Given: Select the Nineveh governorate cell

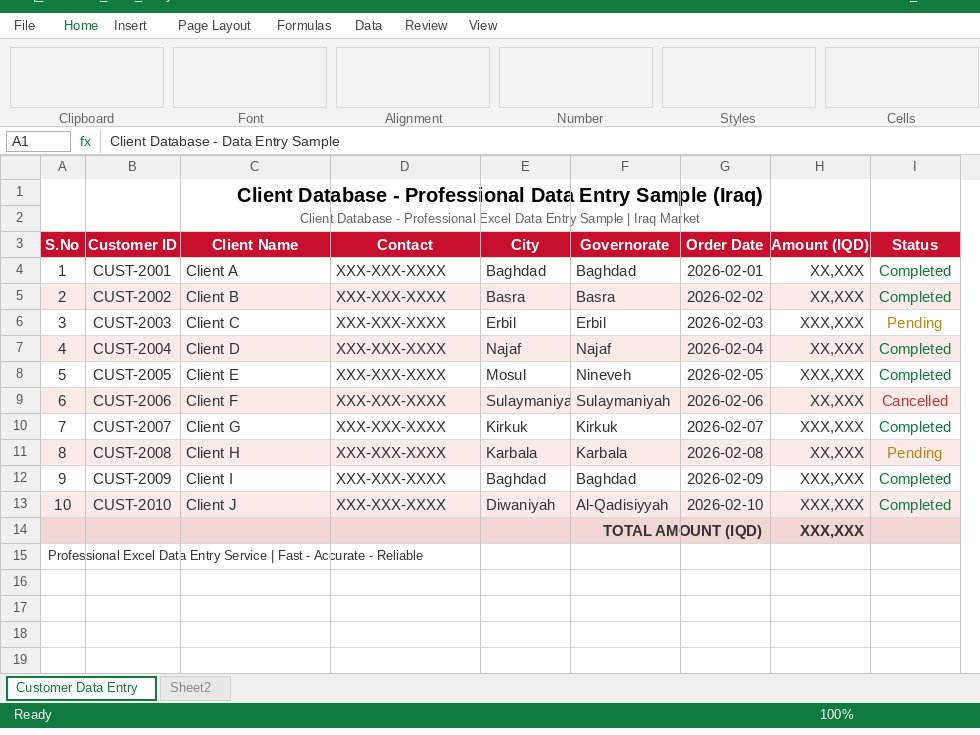Looking at the screenshot, I should pyautogui.click(x=625, y=374).
